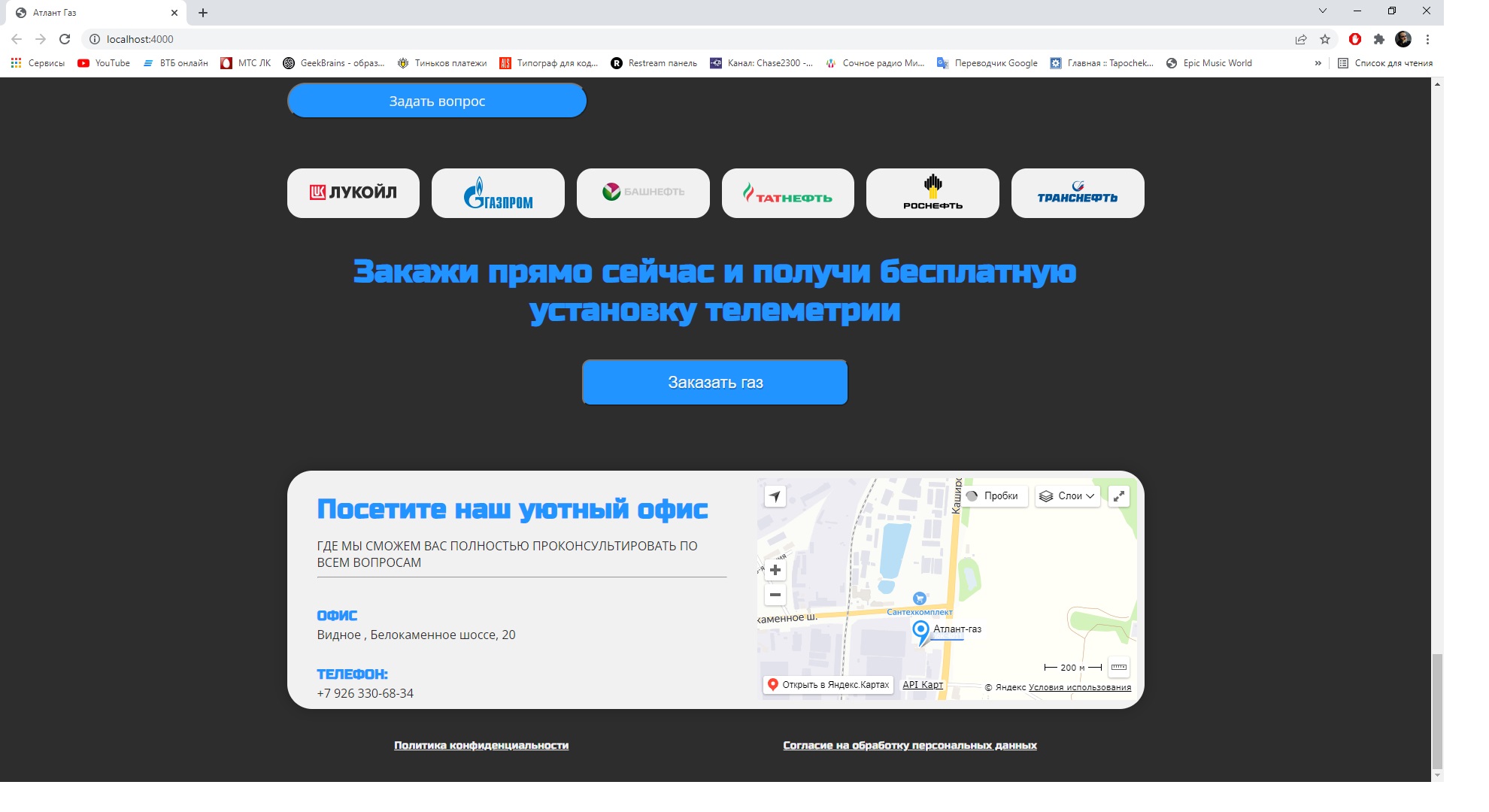
Task: Click phone number +7 926 330-68-34
Action: coord(365,693)
